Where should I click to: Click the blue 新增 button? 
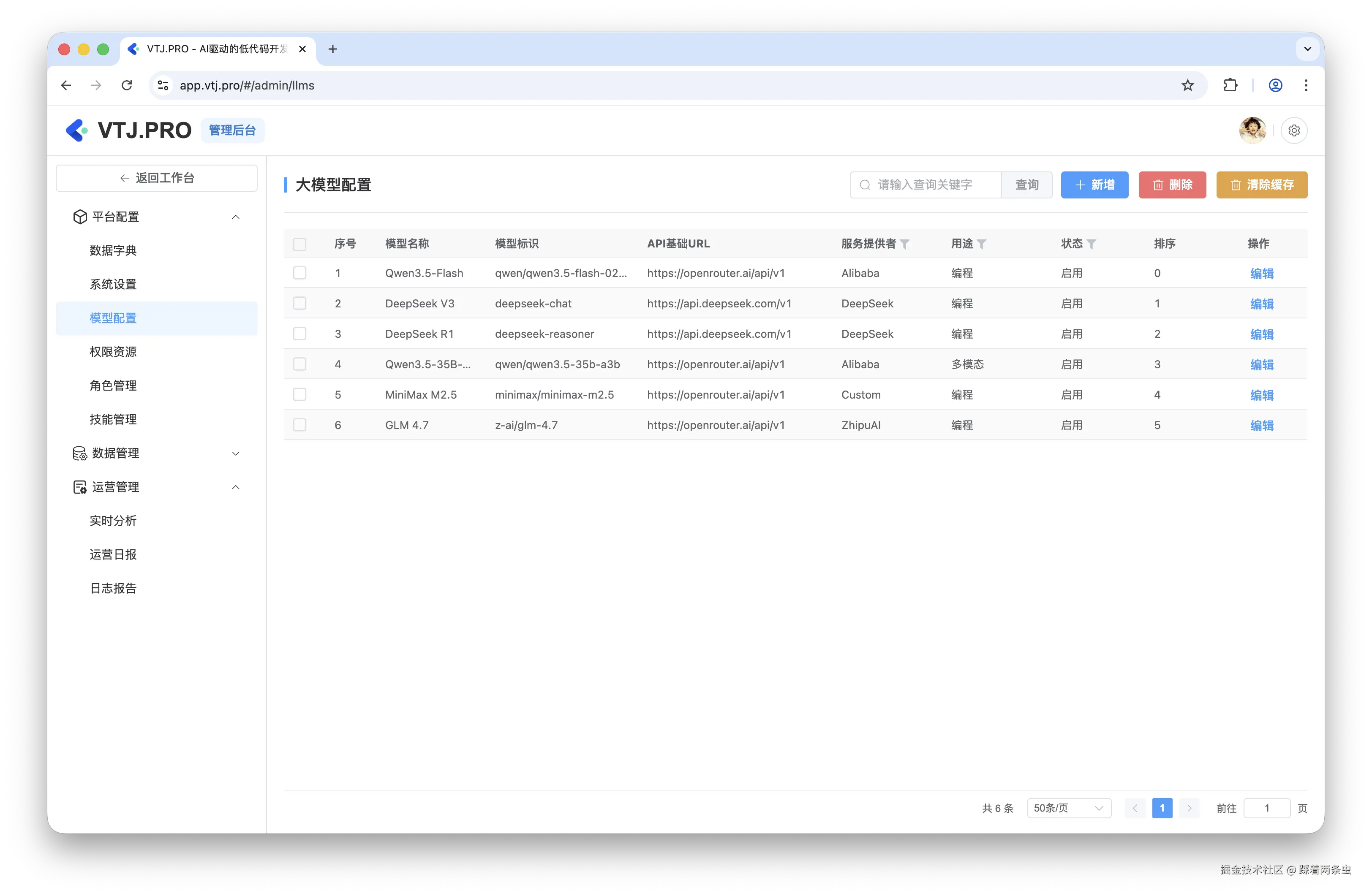(1094, 185)
